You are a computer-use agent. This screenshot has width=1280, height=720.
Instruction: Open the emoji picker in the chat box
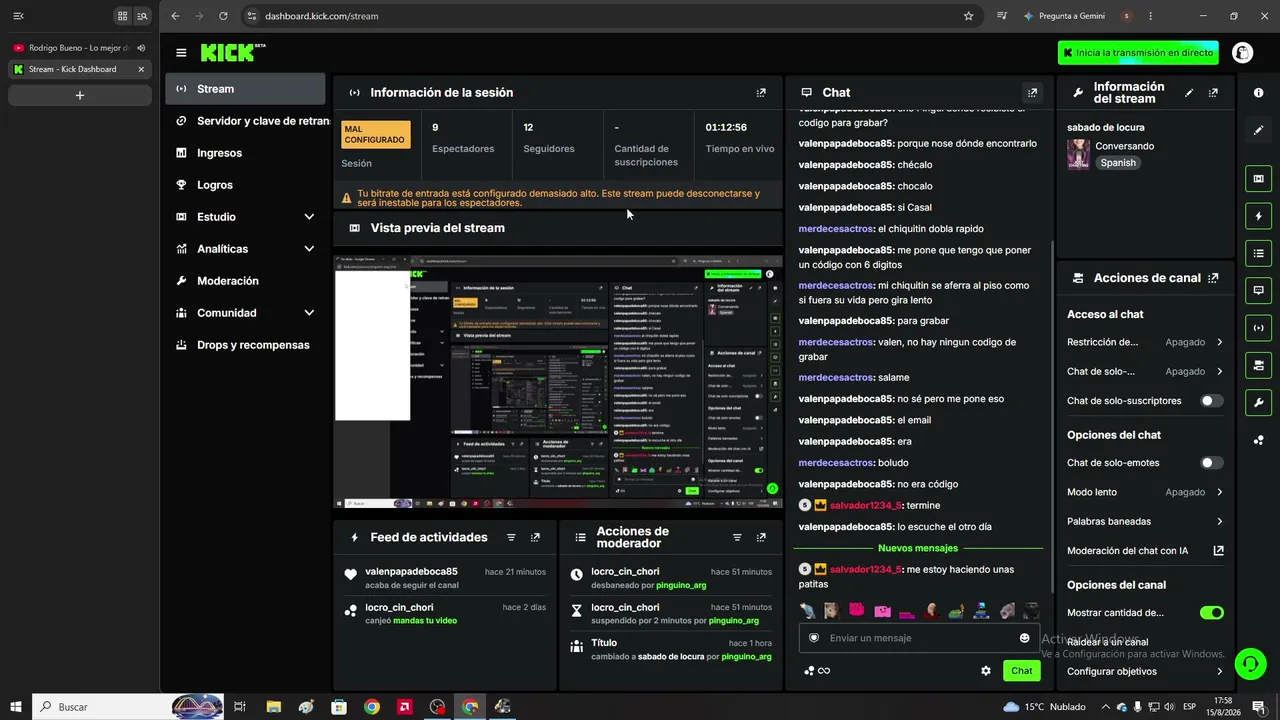(1024, 638)
